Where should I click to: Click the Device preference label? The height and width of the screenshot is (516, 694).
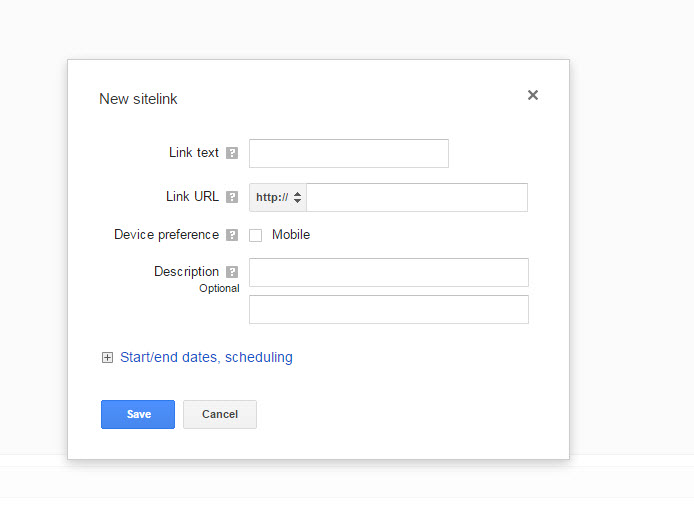[166, 235]
